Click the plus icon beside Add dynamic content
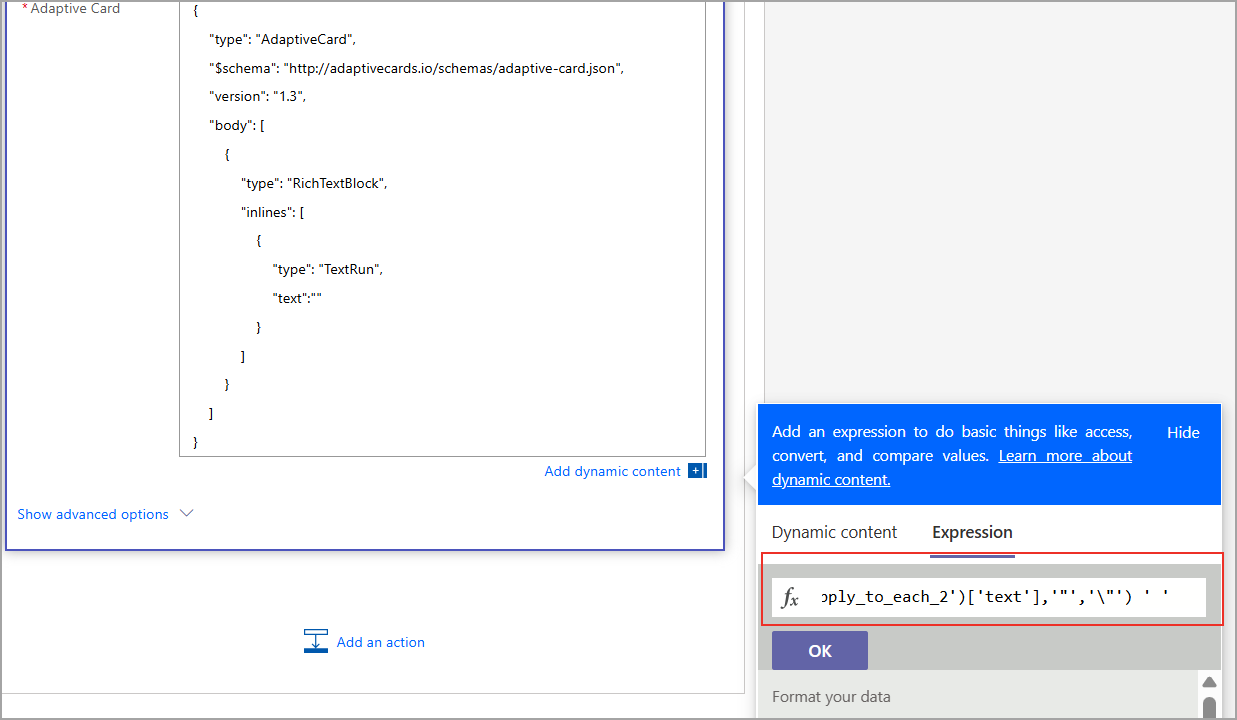This screenshot has height=720, width=1237. (x=697, y=471)
